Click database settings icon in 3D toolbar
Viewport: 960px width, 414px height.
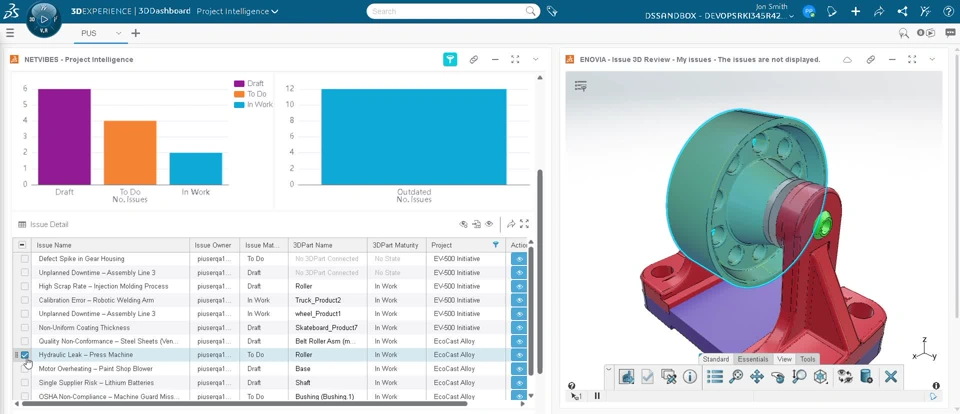tap(866, 377)
